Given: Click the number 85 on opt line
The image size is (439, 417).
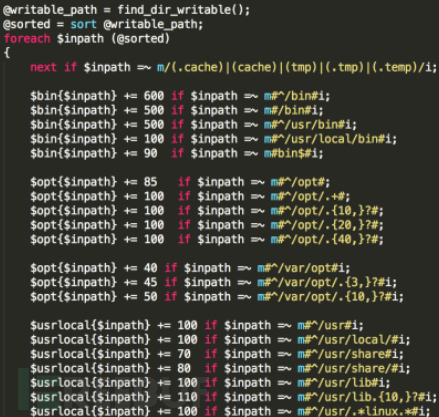Looking at the screenshot, I should point(150,182).
